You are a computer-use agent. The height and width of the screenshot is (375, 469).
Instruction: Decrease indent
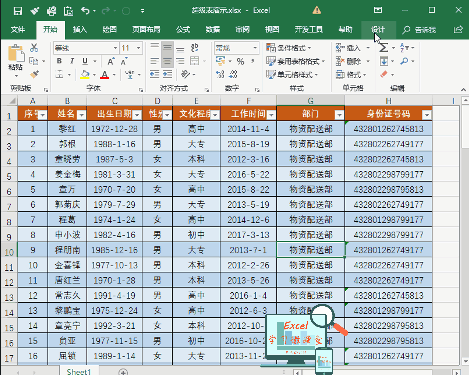click(154, 74)
